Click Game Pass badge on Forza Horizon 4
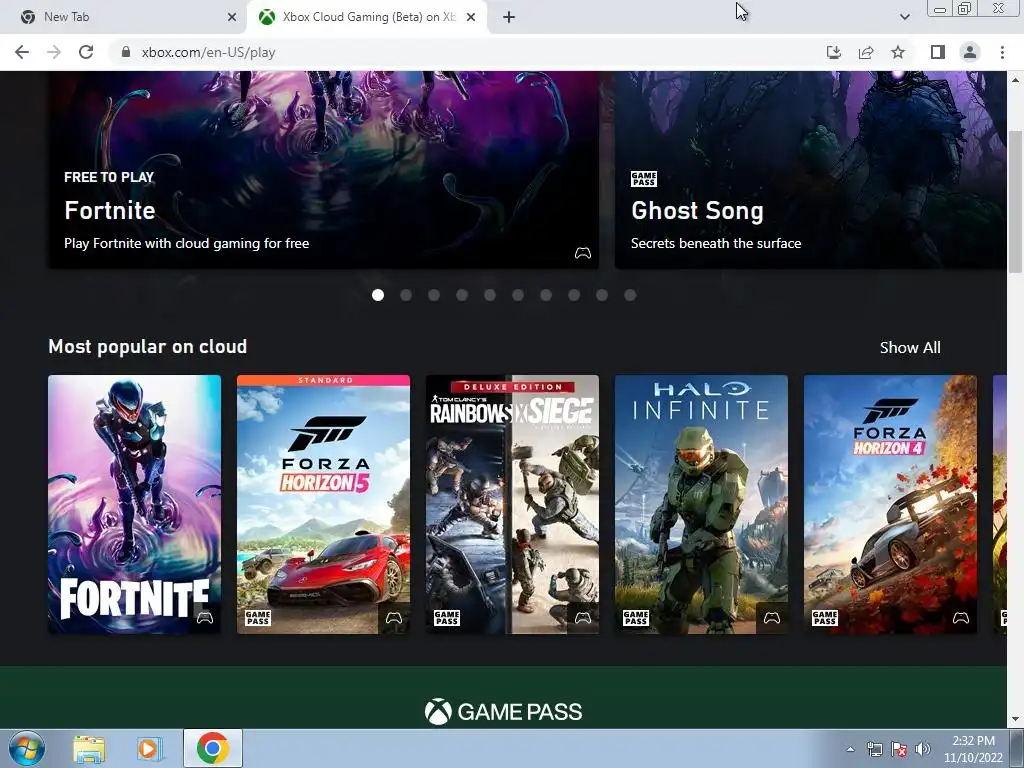1024x768 pixels. pos(825,618)
